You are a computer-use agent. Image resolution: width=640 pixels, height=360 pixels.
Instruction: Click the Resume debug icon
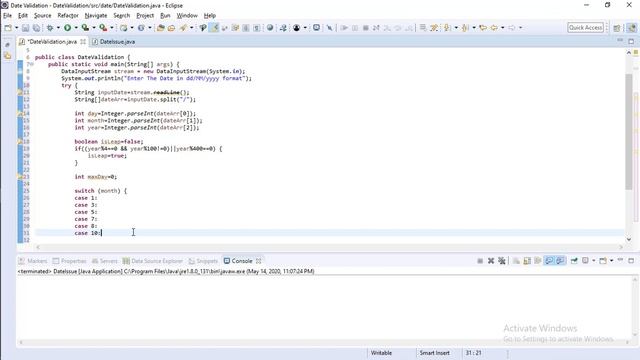point(344,28)
